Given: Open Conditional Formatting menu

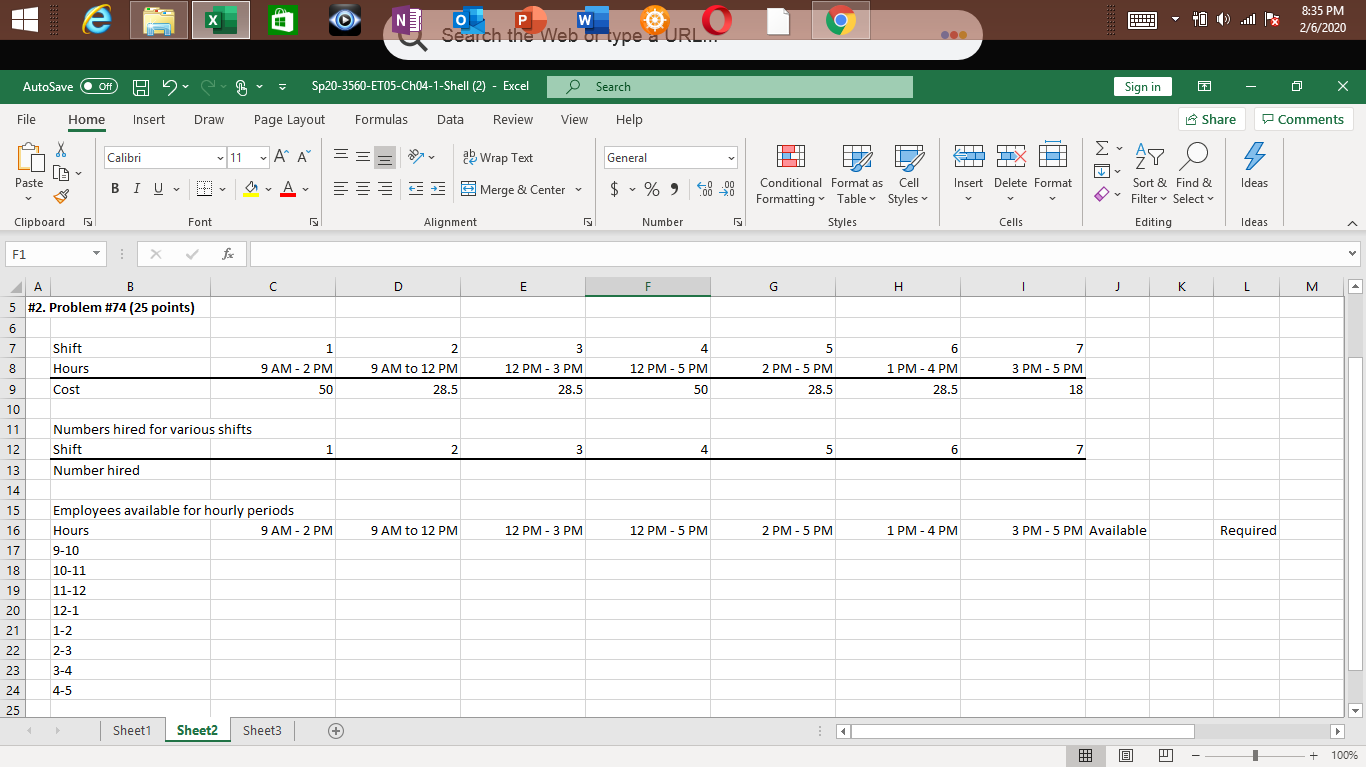Looking at the screenshot, I should 791,174.
